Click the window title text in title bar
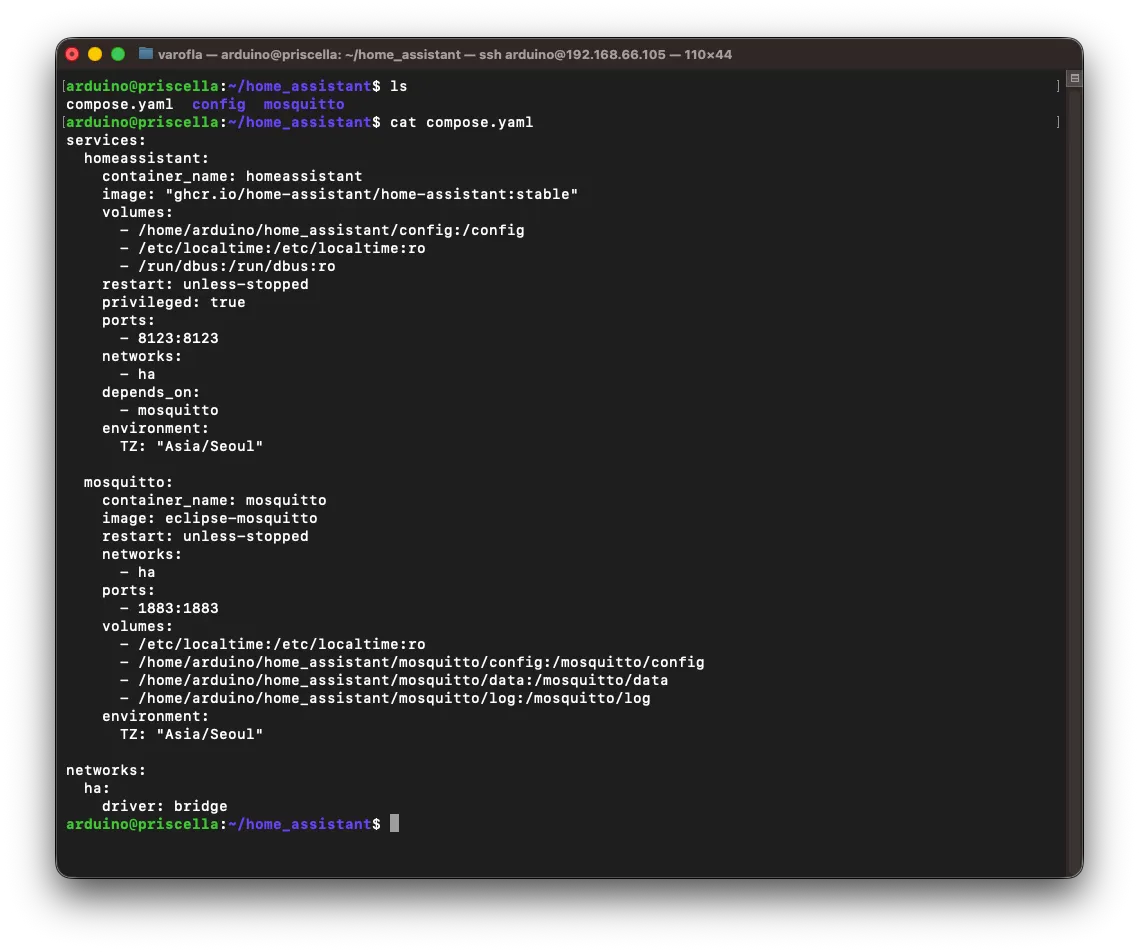1139x952 pixels. click(x=445, y=54)
